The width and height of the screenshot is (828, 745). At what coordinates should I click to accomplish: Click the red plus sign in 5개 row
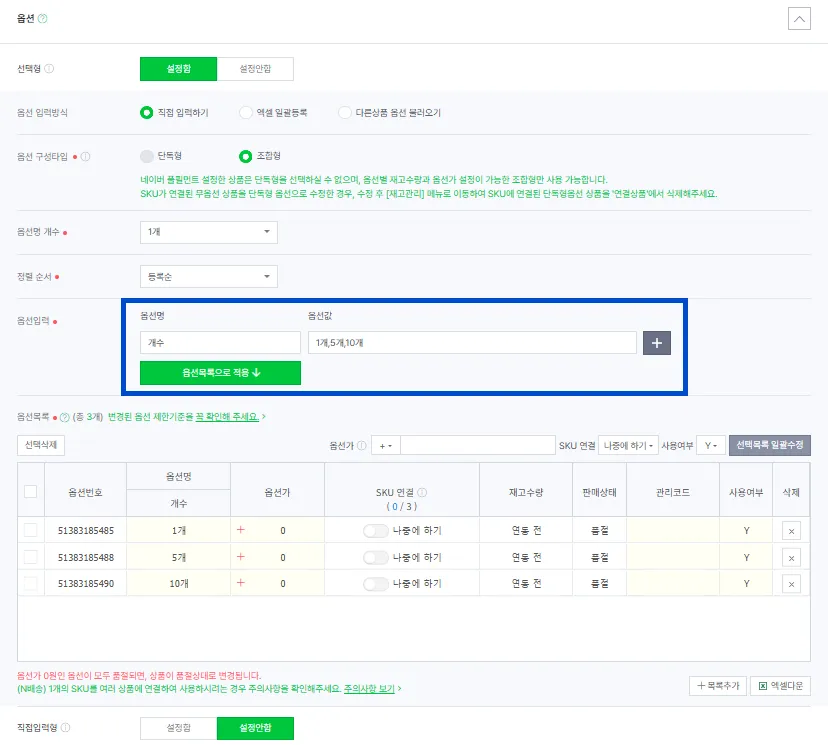(241, 557)
